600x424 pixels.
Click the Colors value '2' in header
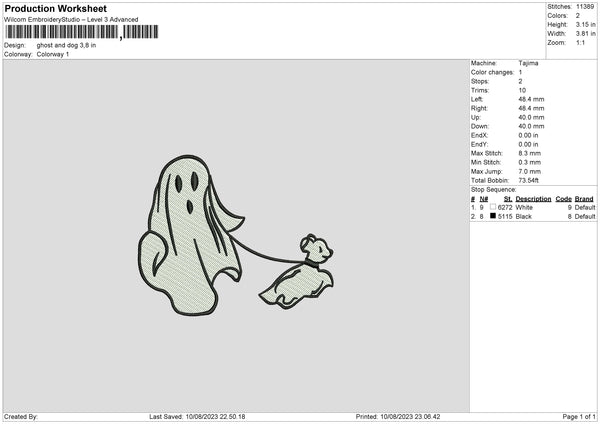click(x=578, y=16)
